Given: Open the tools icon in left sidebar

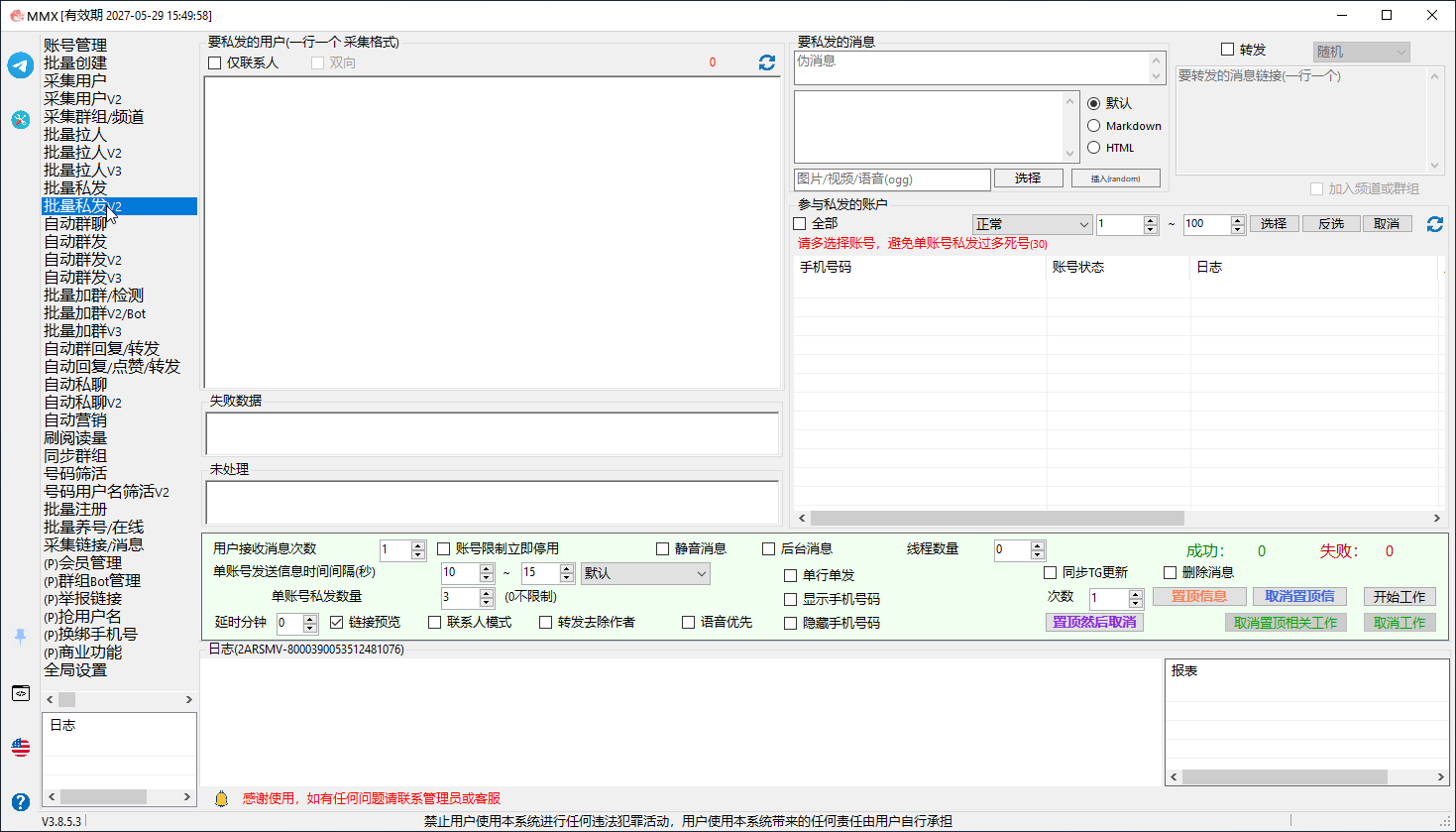Looking at the screenshot, I should pyautogui.click(x=21, y=119).
